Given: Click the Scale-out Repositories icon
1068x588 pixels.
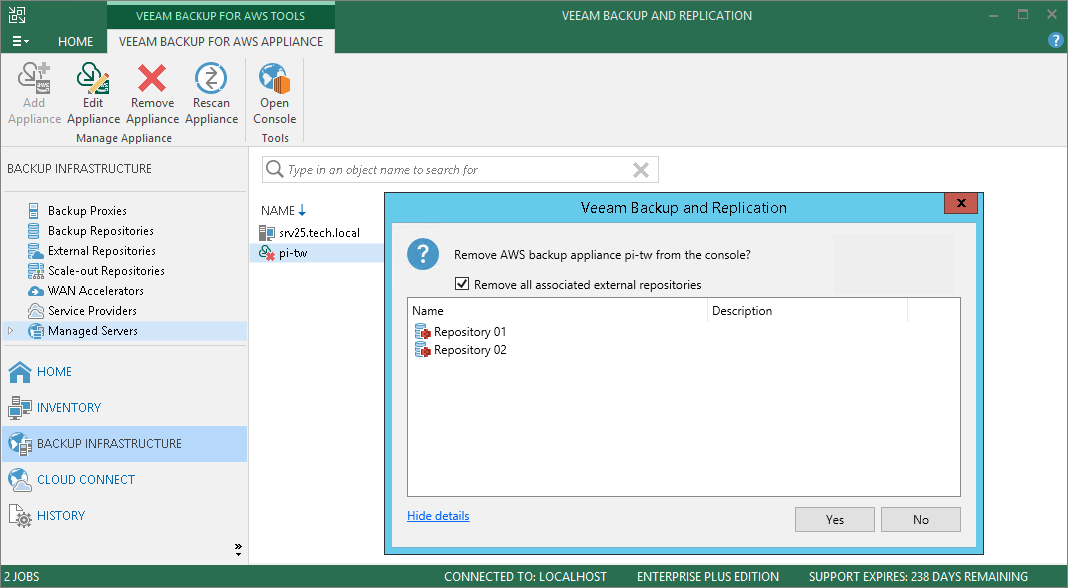Looking at the screenshot, I should [x=35, y=270].
